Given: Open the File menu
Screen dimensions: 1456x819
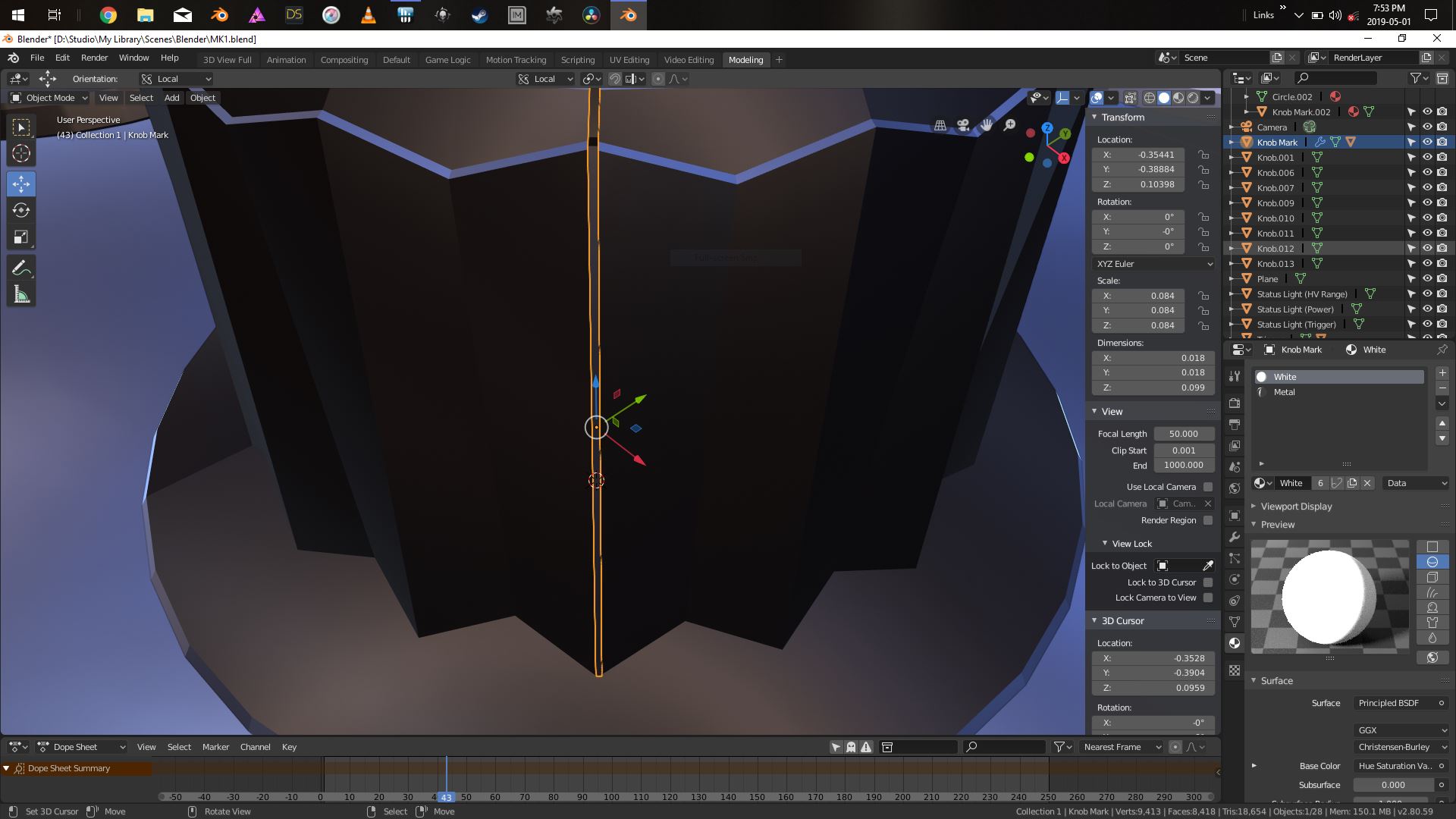Looking at the screenshot, I should (x=37, y=58).
